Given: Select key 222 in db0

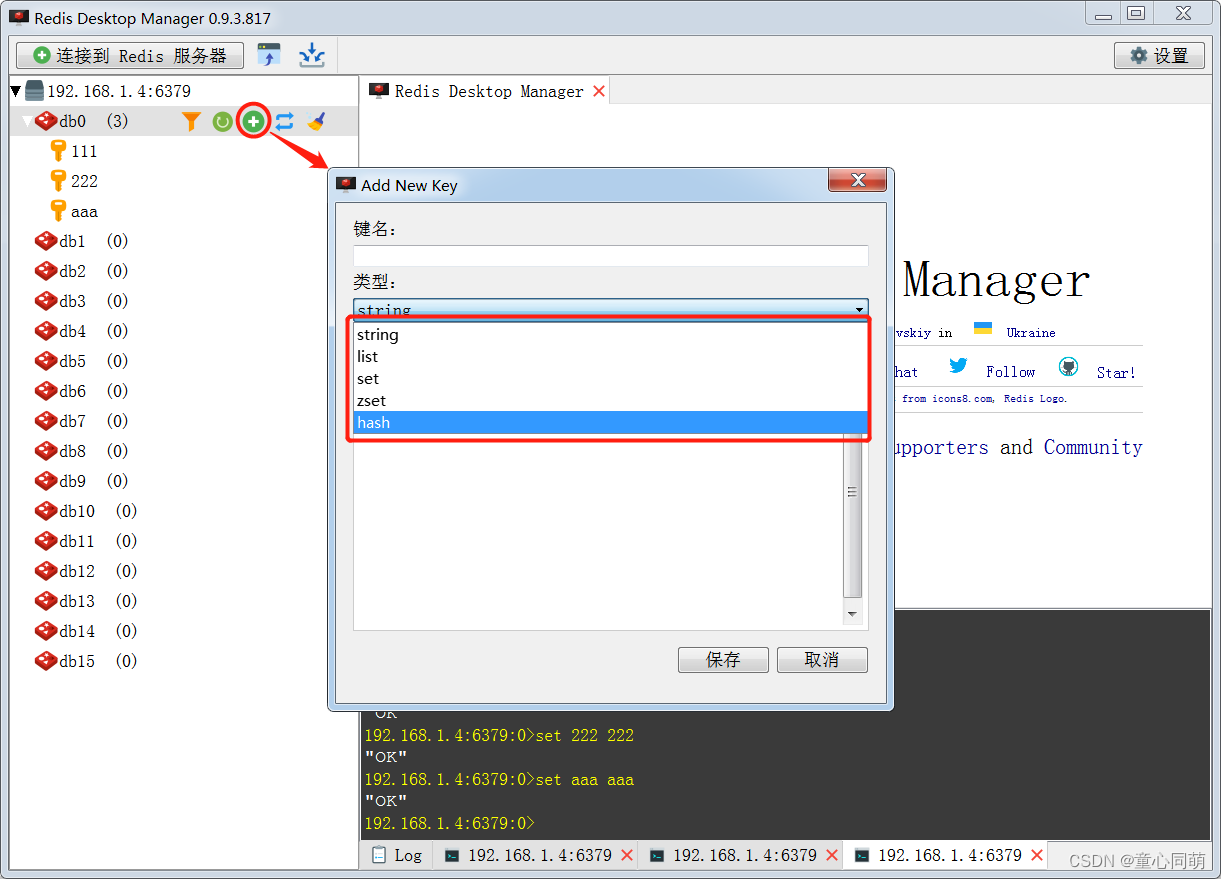Looking at the screenshot, I should coord(84,181).
